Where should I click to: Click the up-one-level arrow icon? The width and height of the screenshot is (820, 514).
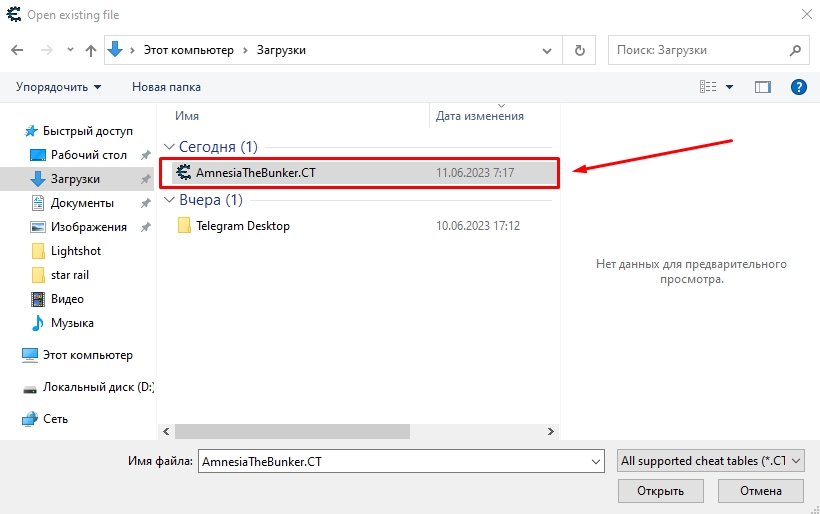click(x=91, y=49)
